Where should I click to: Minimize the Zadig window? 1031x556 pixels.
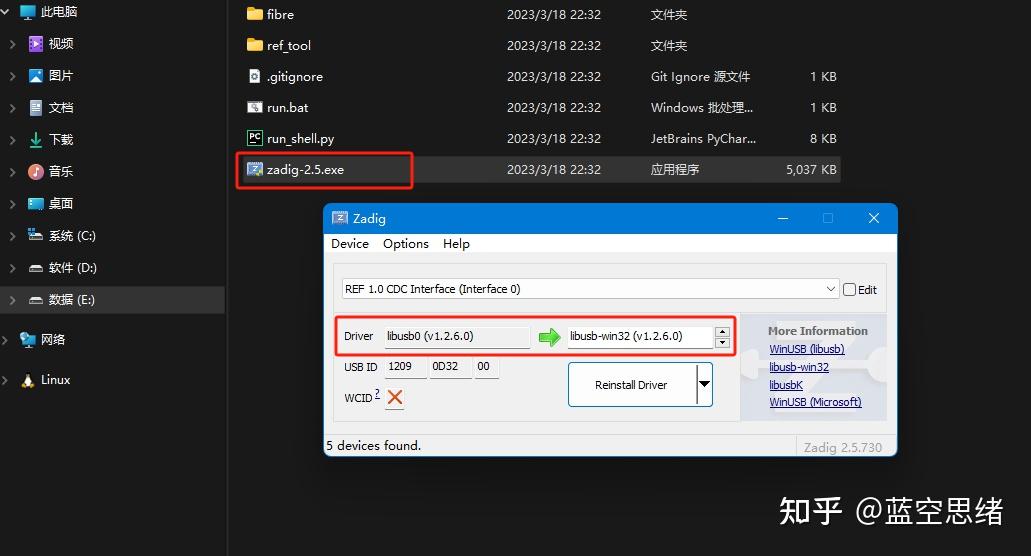(782, 218)
